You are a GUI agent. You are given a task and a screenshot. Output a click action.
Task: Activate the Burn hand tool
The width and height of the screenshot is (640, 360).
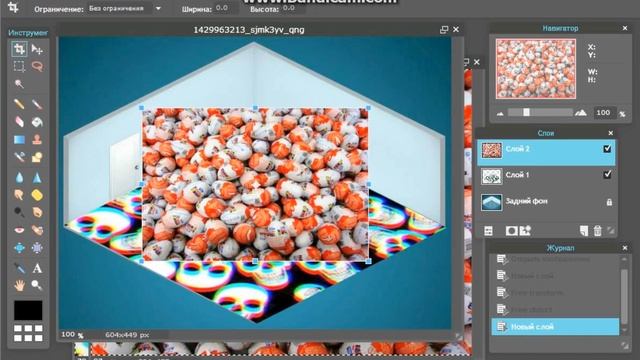tap(37, 212)
